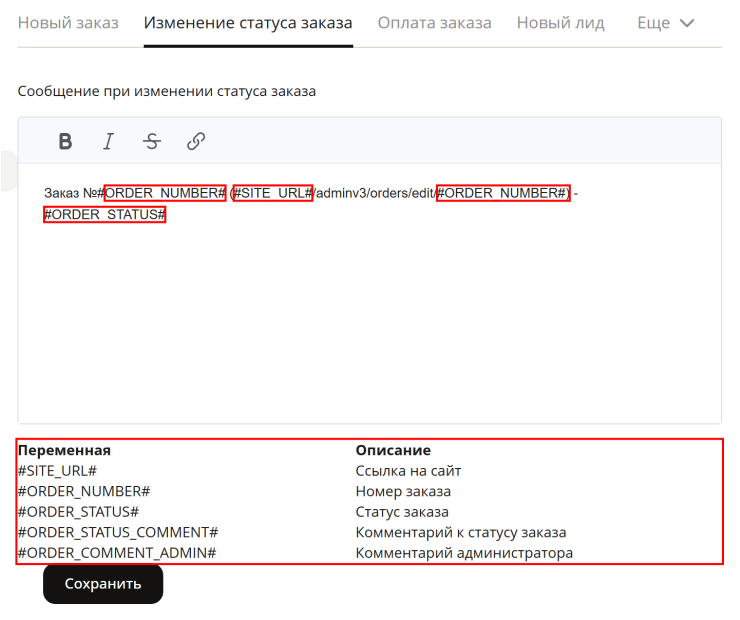This screenshot has height=620, width=740.
Task: Expand the "Еще" dropdown menu
Action: point(665,23)
